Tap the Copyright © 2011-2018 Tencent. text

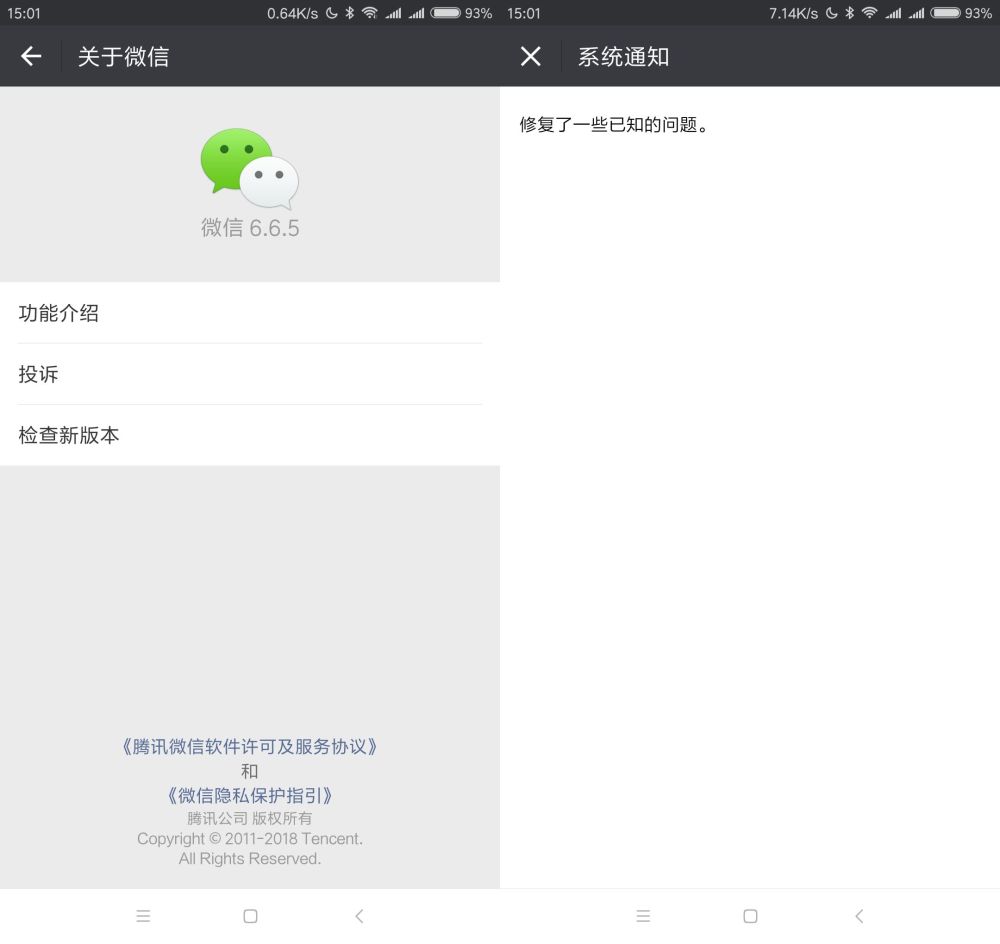tap(250, 839)
